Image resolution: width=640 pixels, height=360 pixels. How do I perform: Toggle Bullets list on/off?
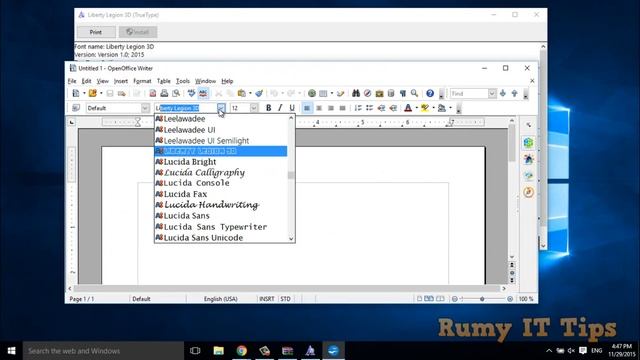369,108
